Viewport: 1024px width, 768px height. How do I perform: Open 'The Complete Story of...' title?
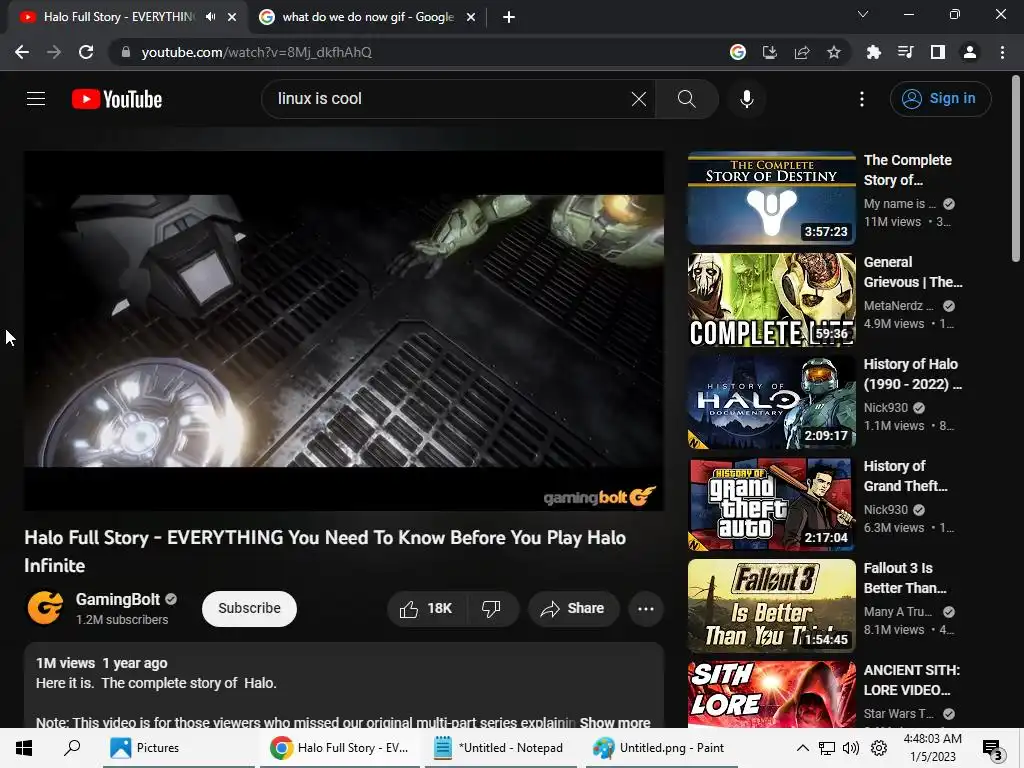908,170
